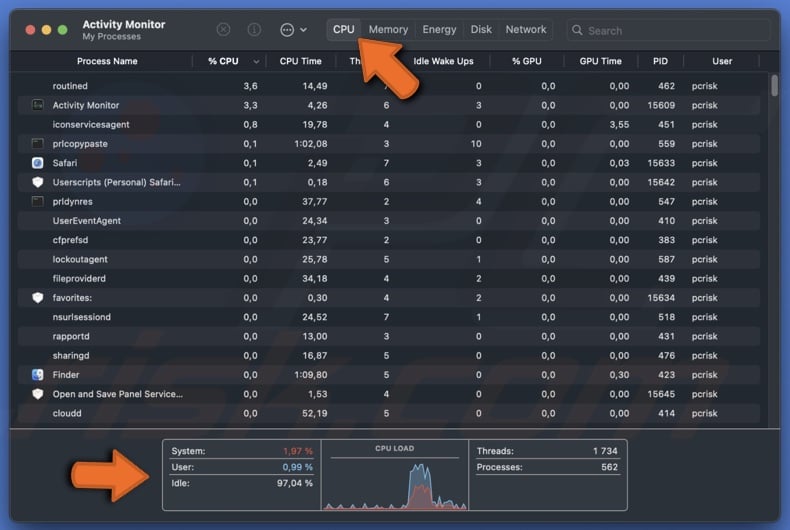Sort by User column header
This screenshot has width=790, height=530.
[x=722, y=61]
